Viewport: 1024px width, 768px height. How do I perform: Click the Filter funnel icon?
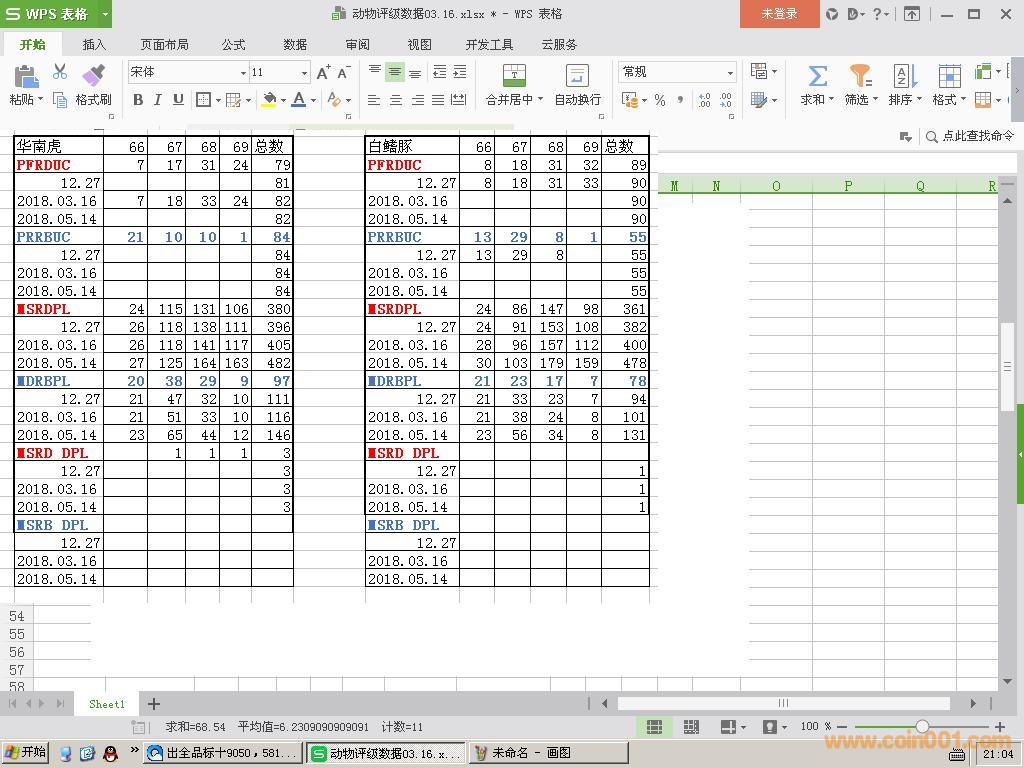click(859, 76)
